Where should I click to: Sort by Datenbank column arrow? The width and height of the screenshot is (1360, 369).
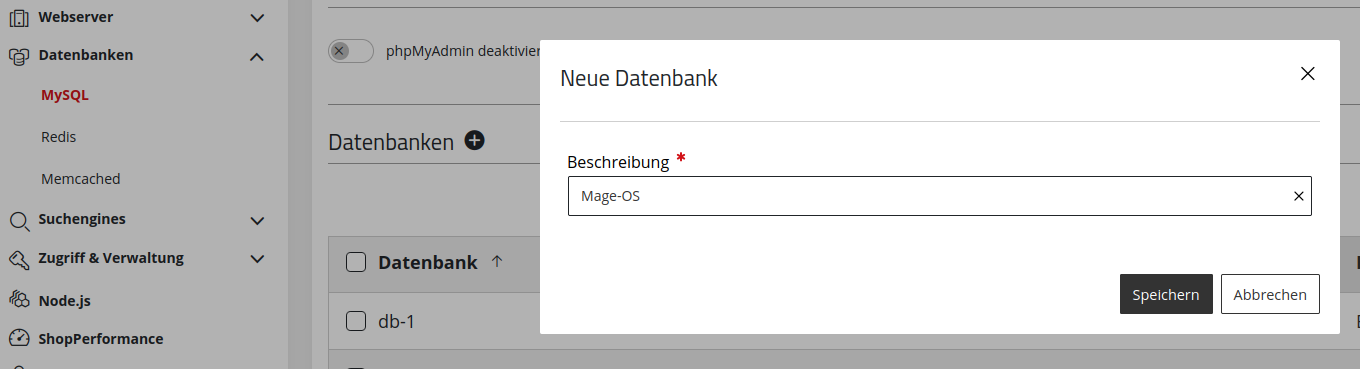tap(497, 262)
